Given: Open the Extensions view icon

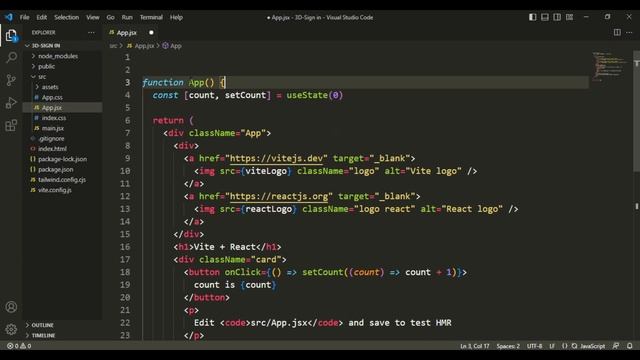Looking at the screenshot, I should [11, 125].
